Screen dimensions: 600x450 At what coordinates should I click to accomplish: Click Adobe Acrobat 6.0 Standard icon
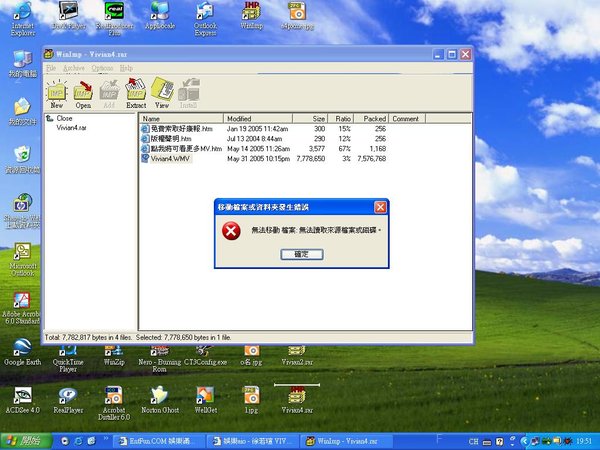click(x=21, y=308)
